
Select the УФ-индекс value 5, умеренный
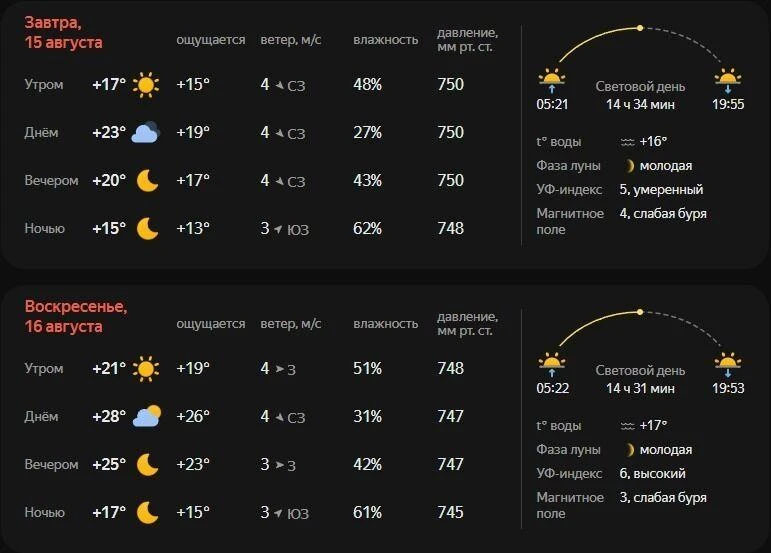tap(661, 190)
